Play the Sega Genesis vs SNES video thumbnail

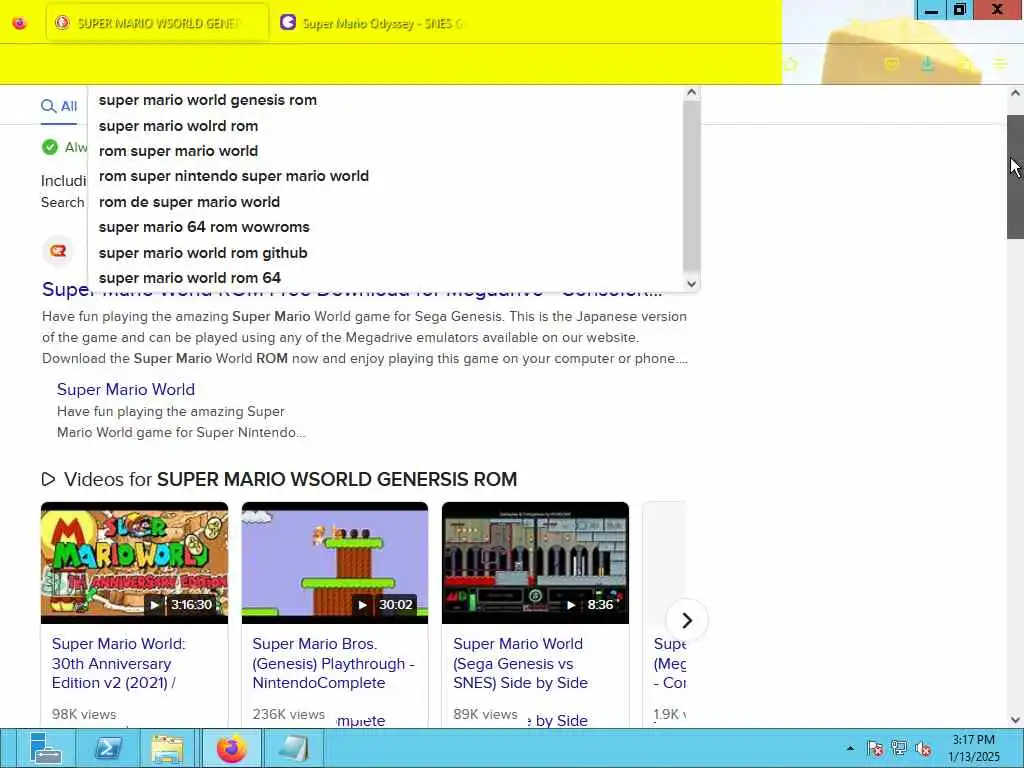(536, 563)
